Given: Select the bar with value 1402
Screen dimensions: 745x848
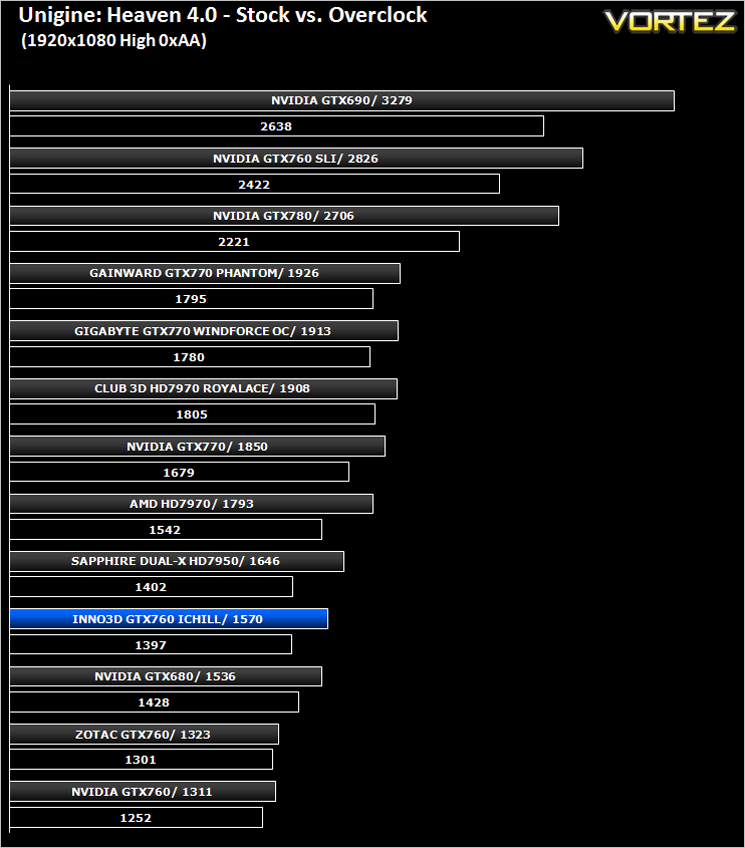Looking at the screenshot, I should [151, 587].
